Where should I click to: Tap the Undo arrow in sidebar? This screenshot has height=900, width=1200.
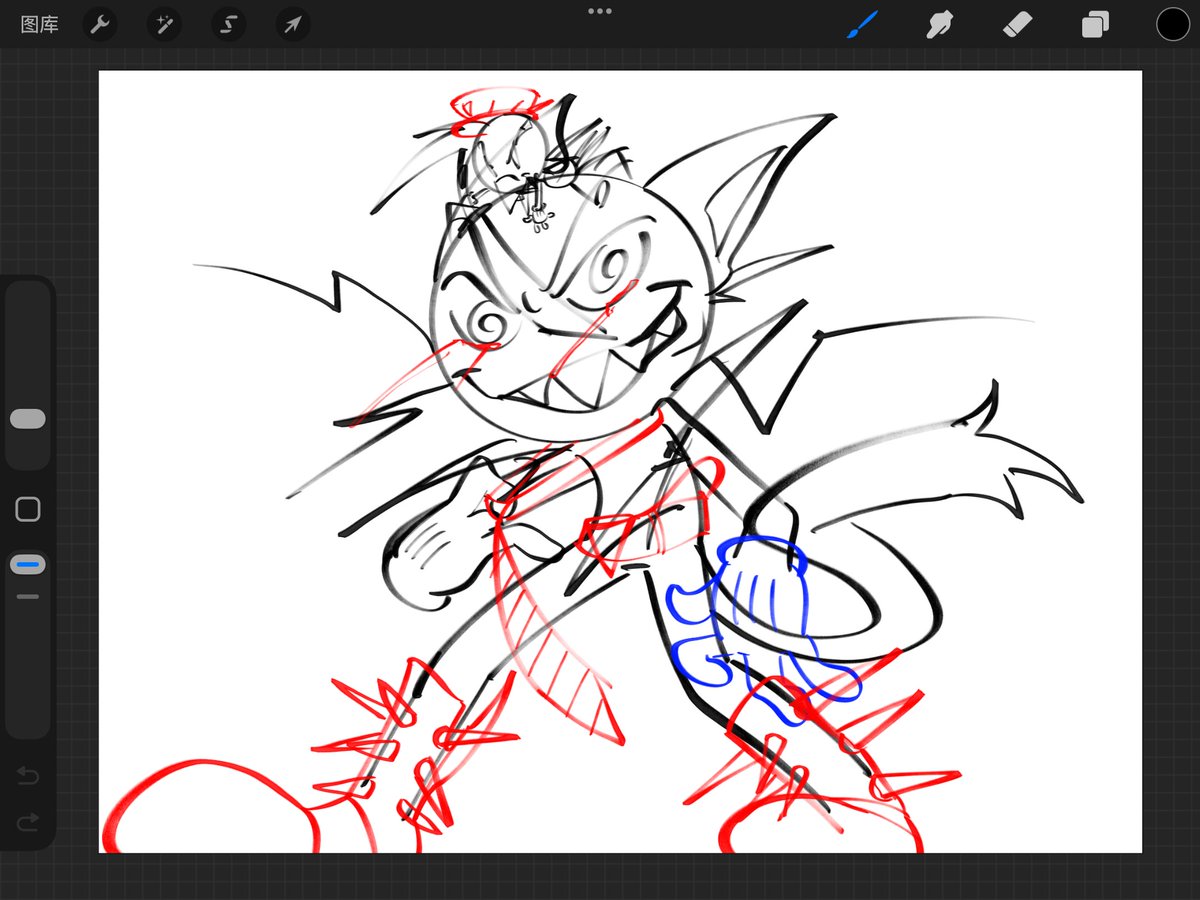tap(28, 776)
